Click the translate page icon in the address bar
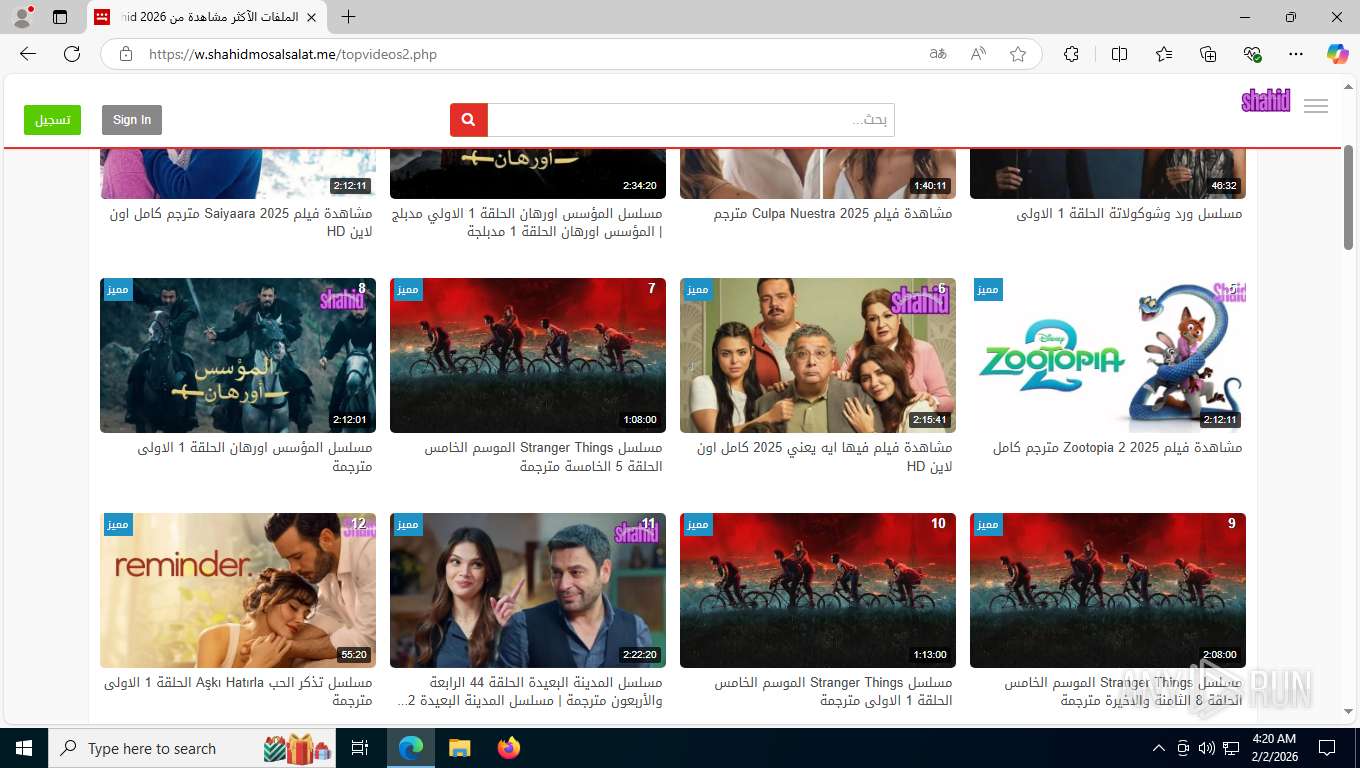Screen dimensions: 1360x768 pos(938,54)
